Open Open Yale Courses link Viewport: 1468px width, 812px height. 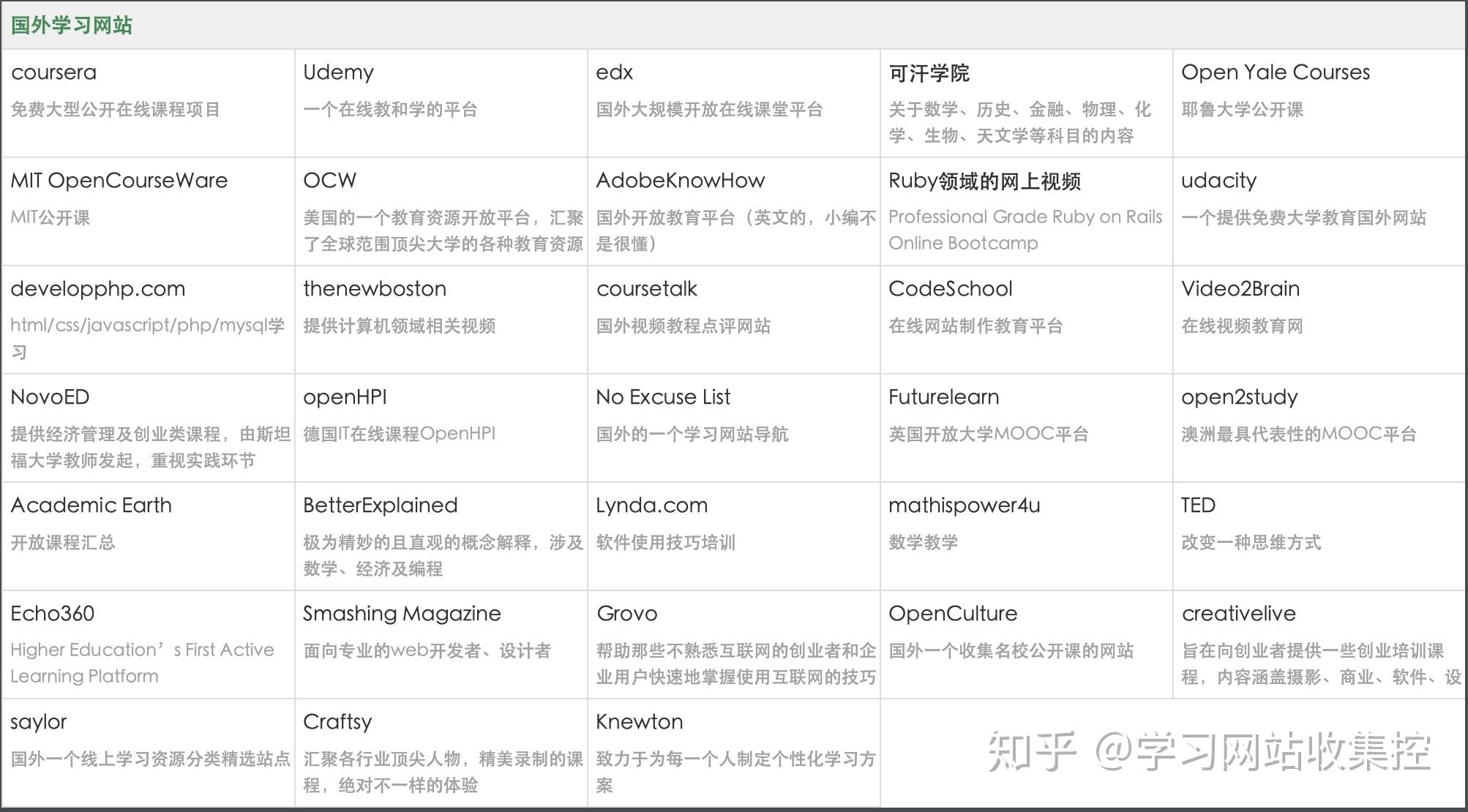[1275, 72]
